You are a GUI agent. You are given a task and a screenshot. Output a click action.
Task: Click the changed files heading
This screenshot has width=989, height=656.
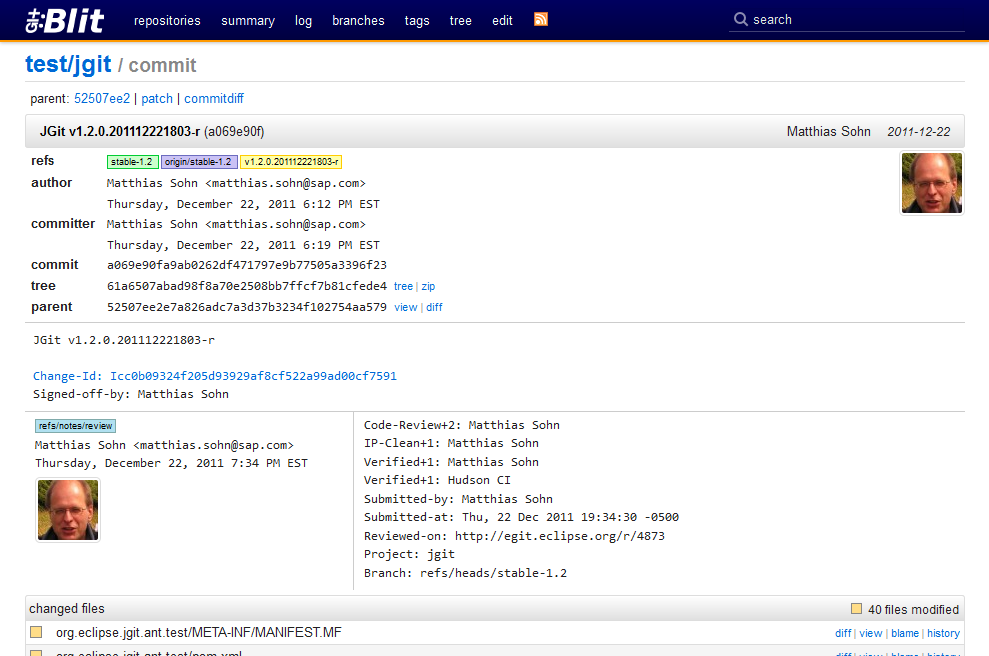(x=67, y=609)
